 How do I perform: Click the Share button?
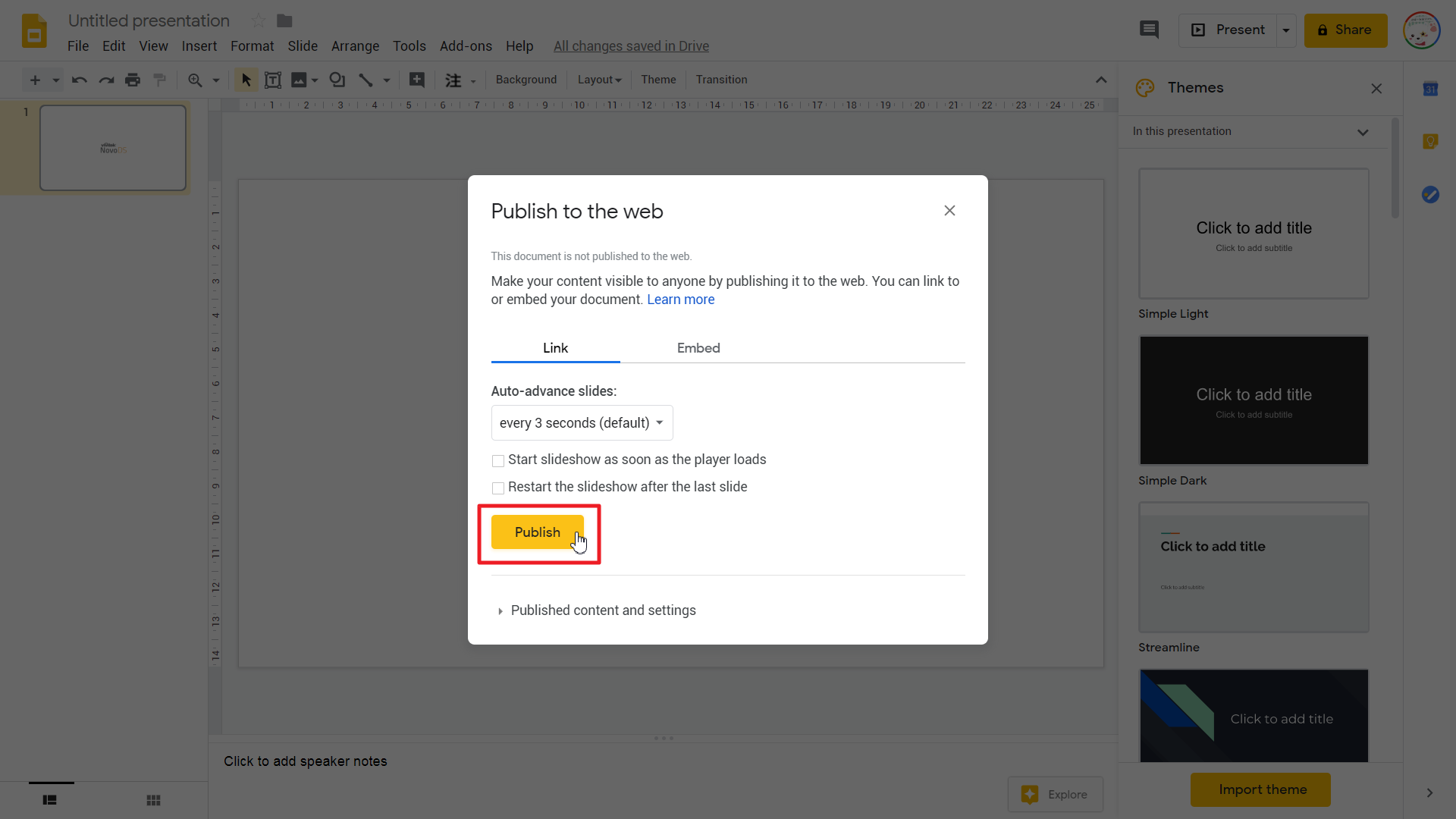pyautogui.click(x=1345, y=30)
